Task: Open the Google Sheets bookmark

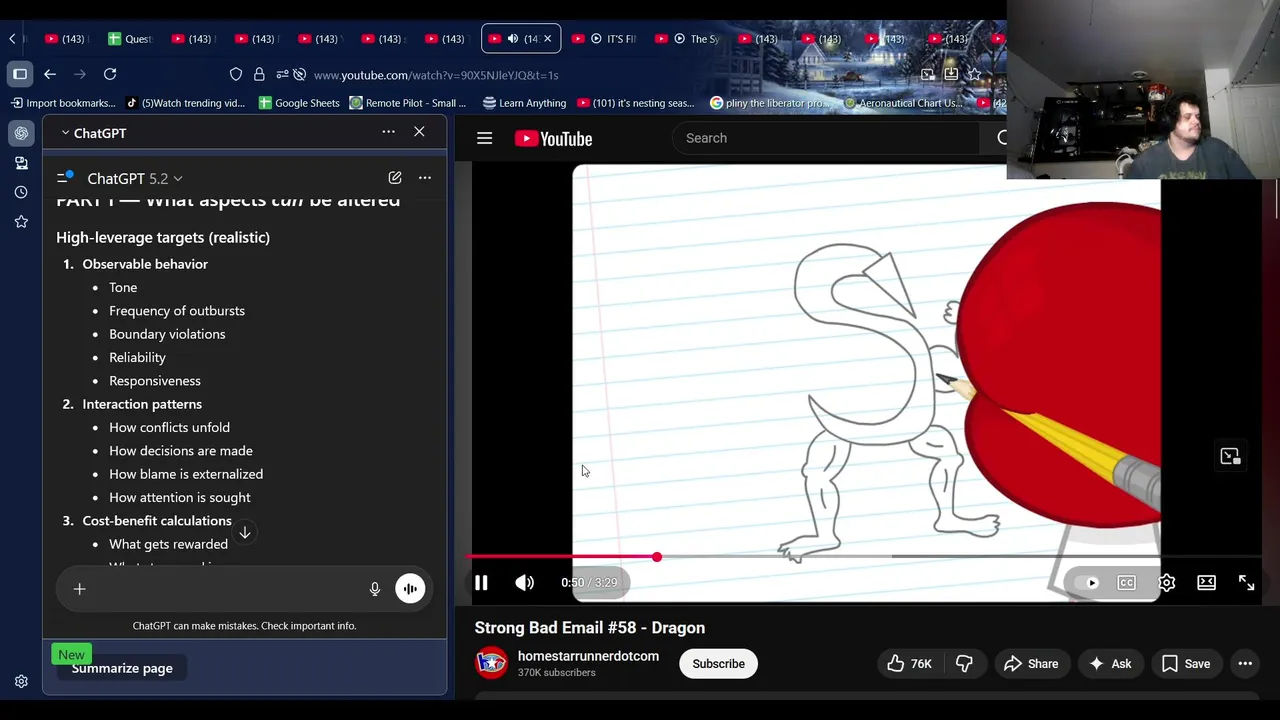Action: (x=299, y=103)
